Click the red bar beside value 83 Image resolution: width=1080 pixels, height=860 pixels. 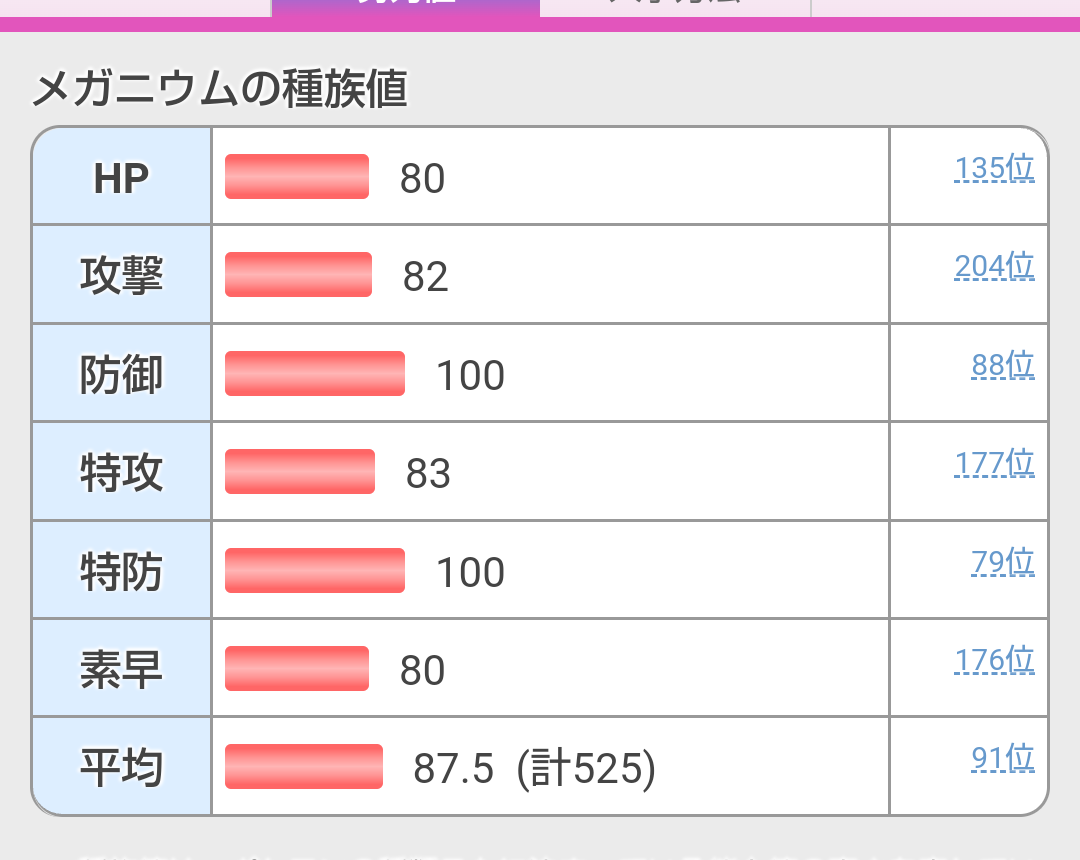click(x=300, y=472)
